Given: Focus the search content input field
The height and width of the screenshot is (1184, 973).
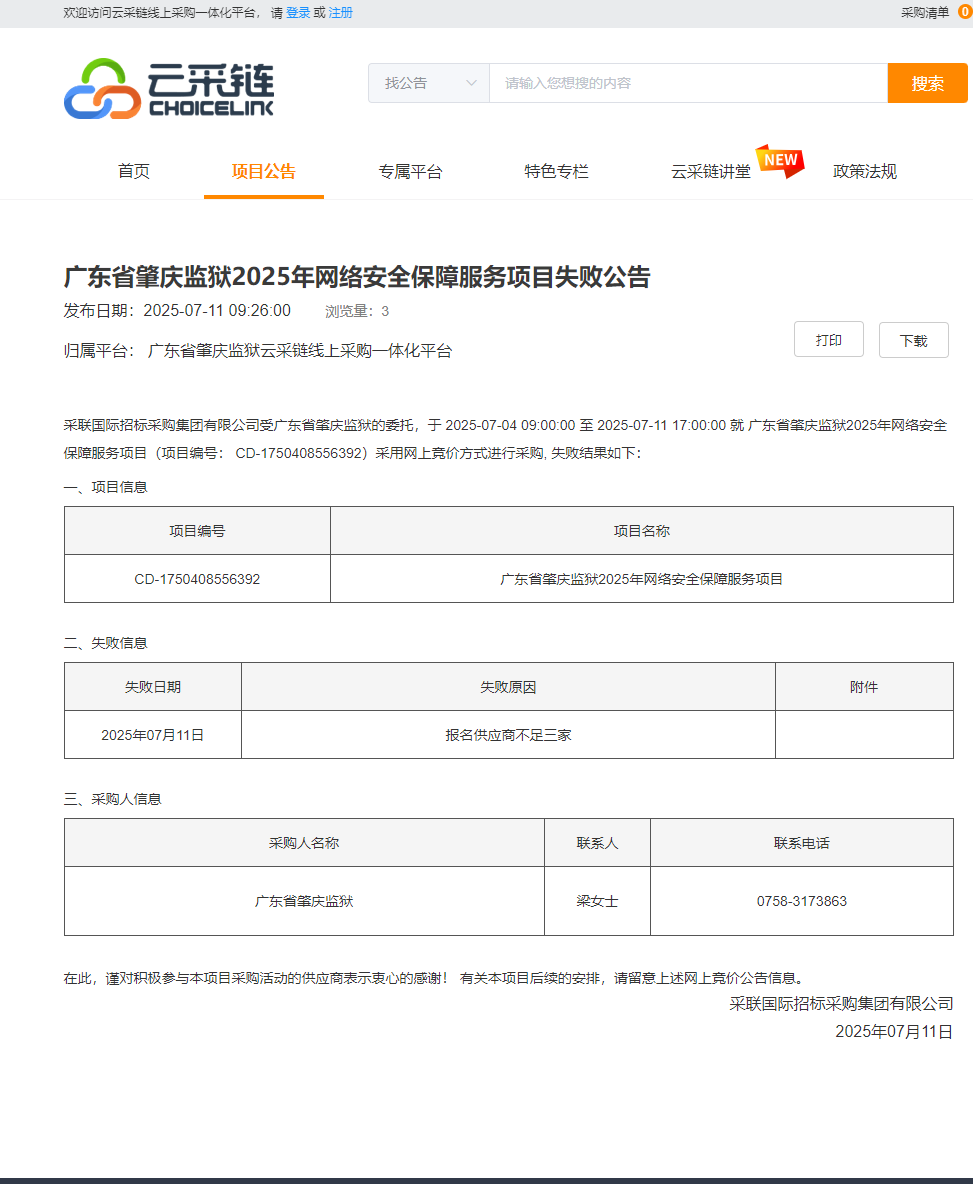Looking at the screenshot, I should tap(688, 83).
